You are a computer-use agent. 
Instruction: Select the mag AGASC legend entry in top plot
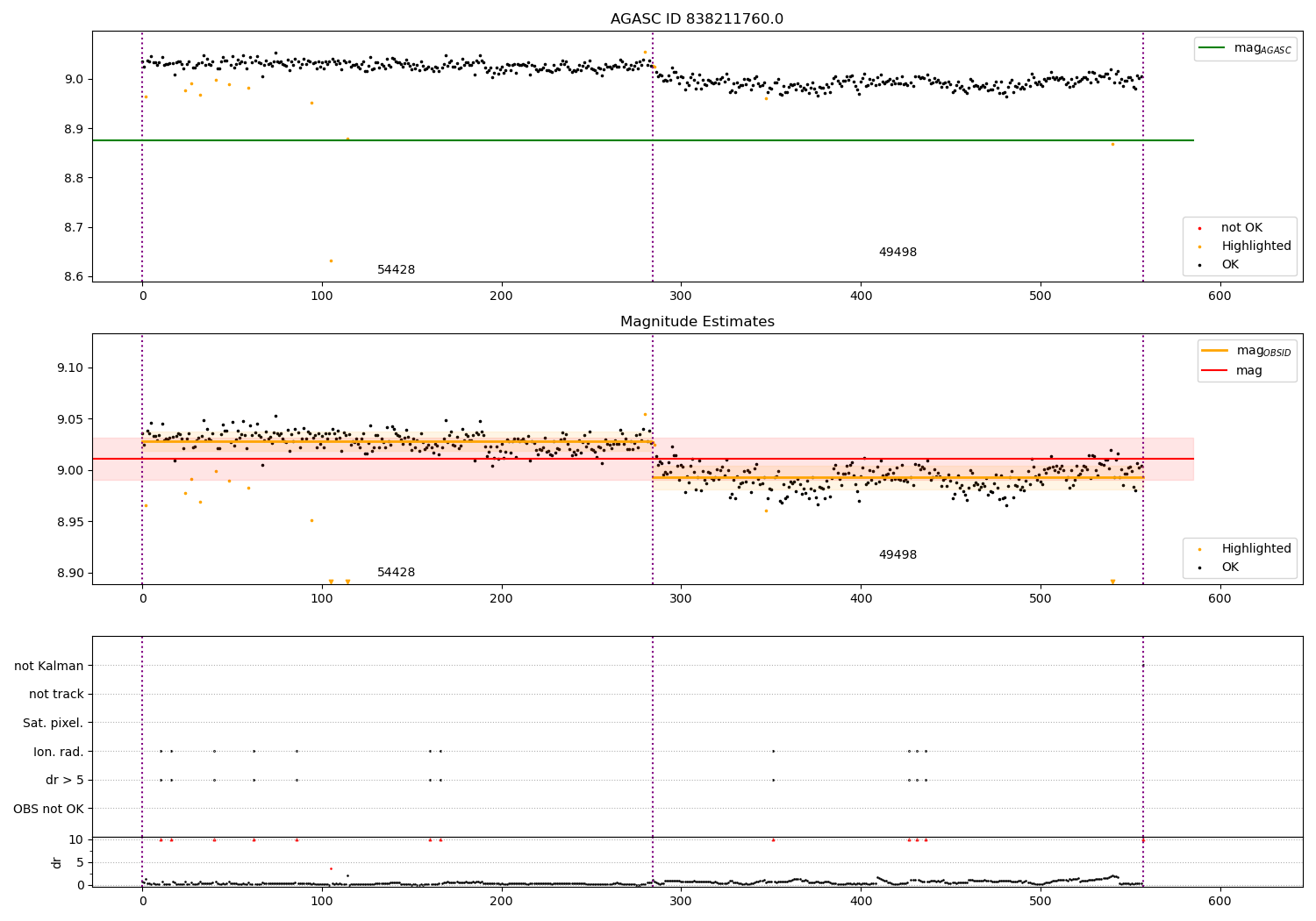1245,48
